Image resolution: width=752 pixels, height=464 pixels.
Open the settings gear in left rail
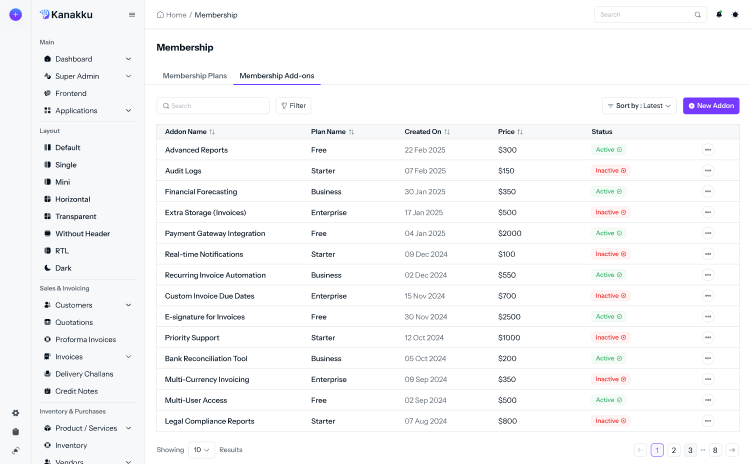tap(15, 413)
